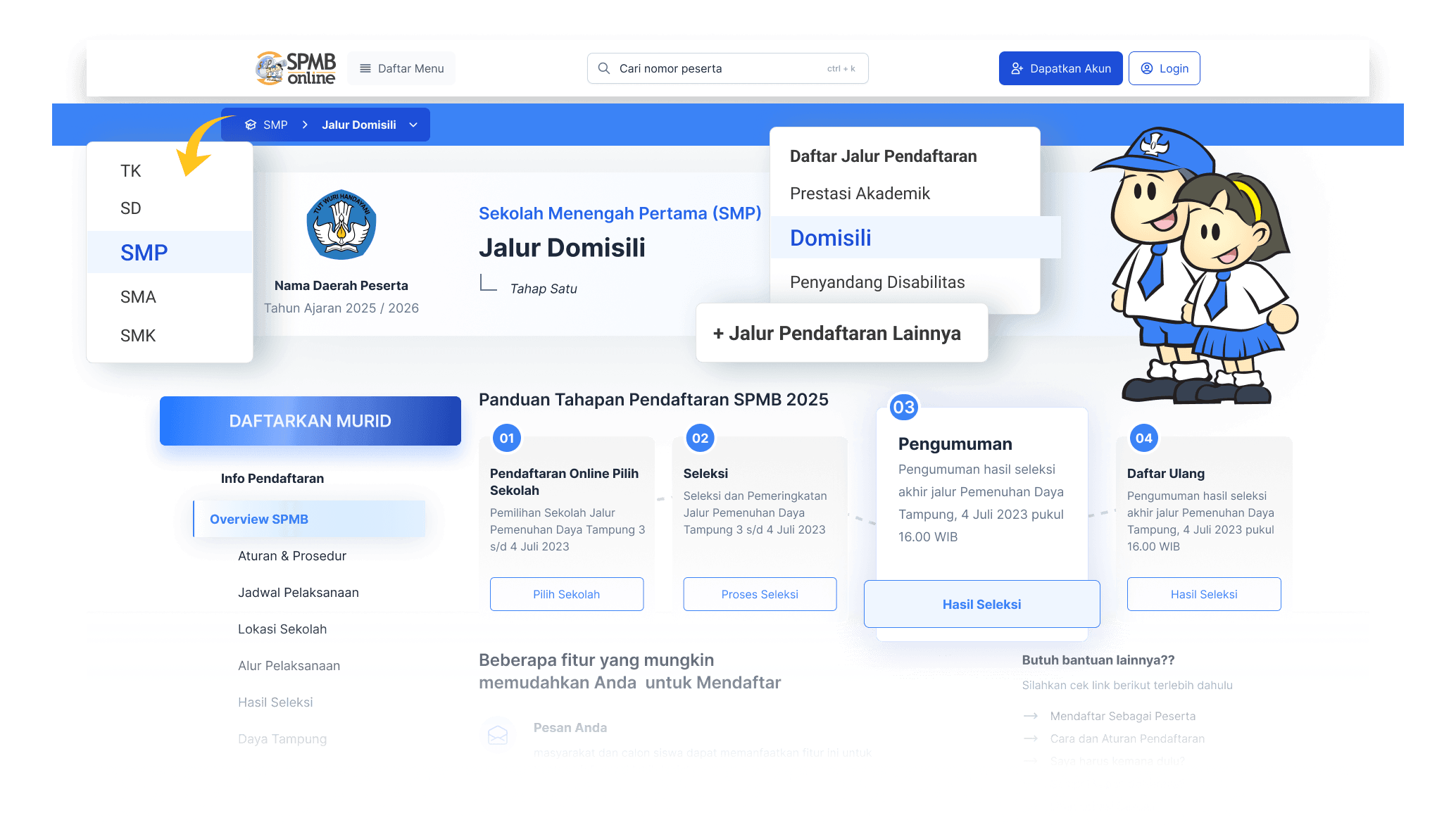
Task: Click the hamburger icon in Daftar Menu
Action: tap(365, 68)
